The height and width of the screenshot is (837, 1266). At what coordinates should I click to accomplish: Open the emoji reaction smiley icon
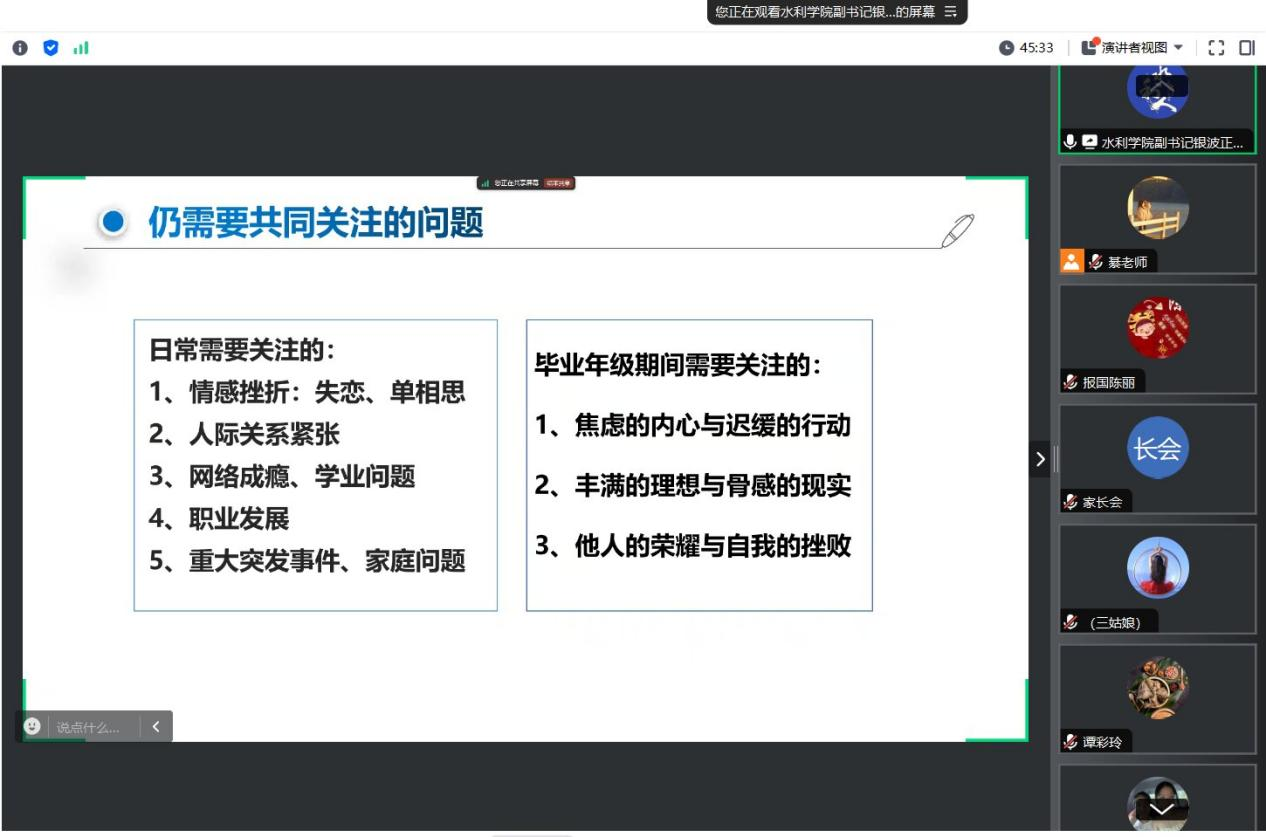pos(32,727)
